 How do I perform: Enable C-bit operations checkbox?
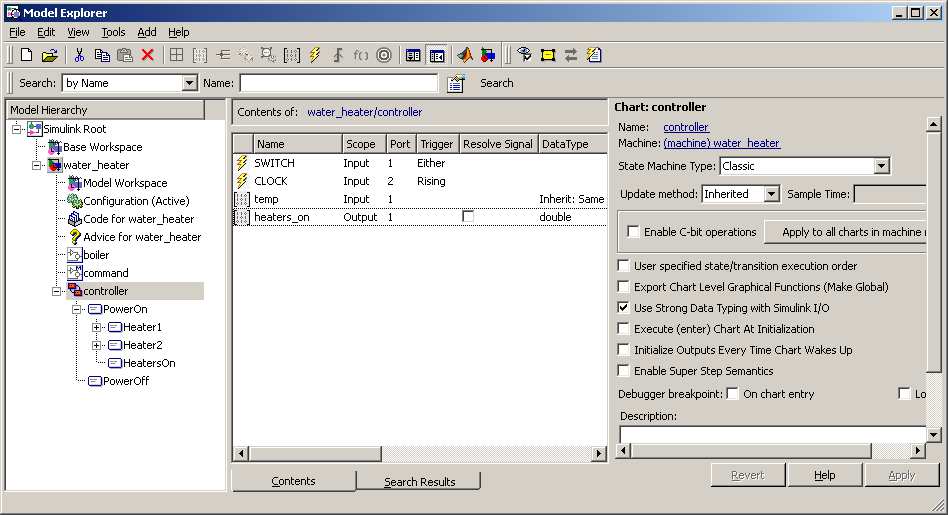click(x=633, y=232)
